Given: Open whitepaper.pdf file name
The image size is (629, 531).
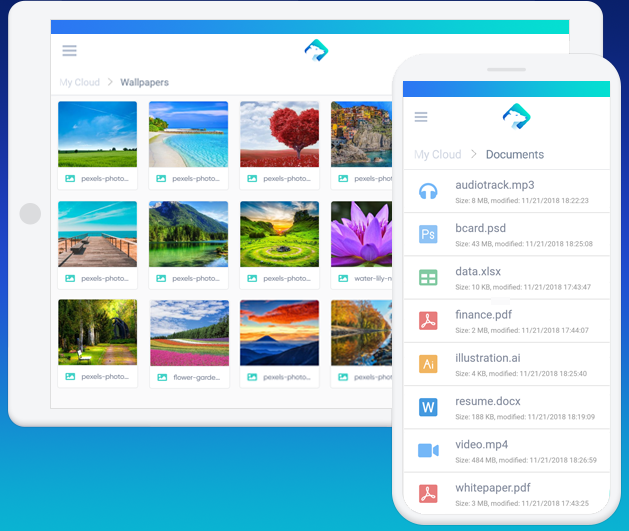Looking at the screenshot, I should click(493, 488).
